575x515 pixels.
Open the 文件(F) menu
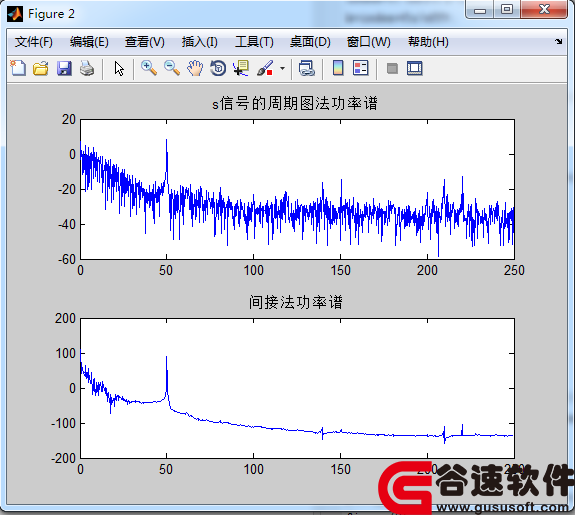[x=34, y=42]
